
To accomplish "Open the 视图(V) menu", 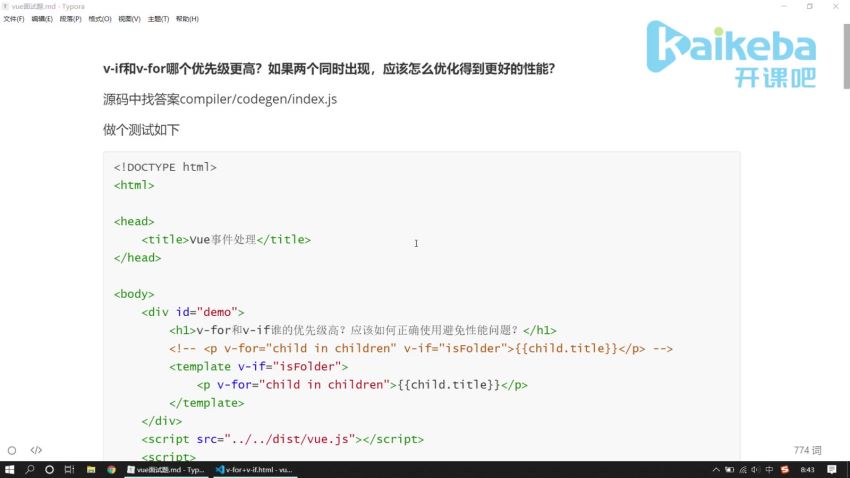I will [129, 19].
